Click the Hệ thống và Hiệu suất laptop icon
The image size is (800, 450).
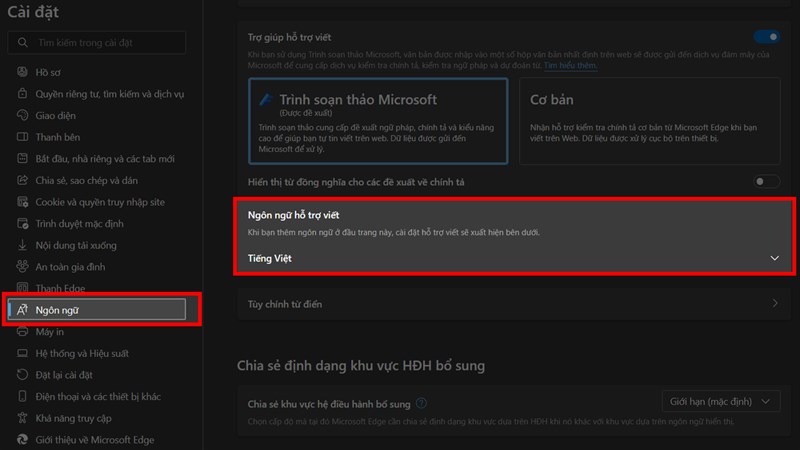point(22,353)
